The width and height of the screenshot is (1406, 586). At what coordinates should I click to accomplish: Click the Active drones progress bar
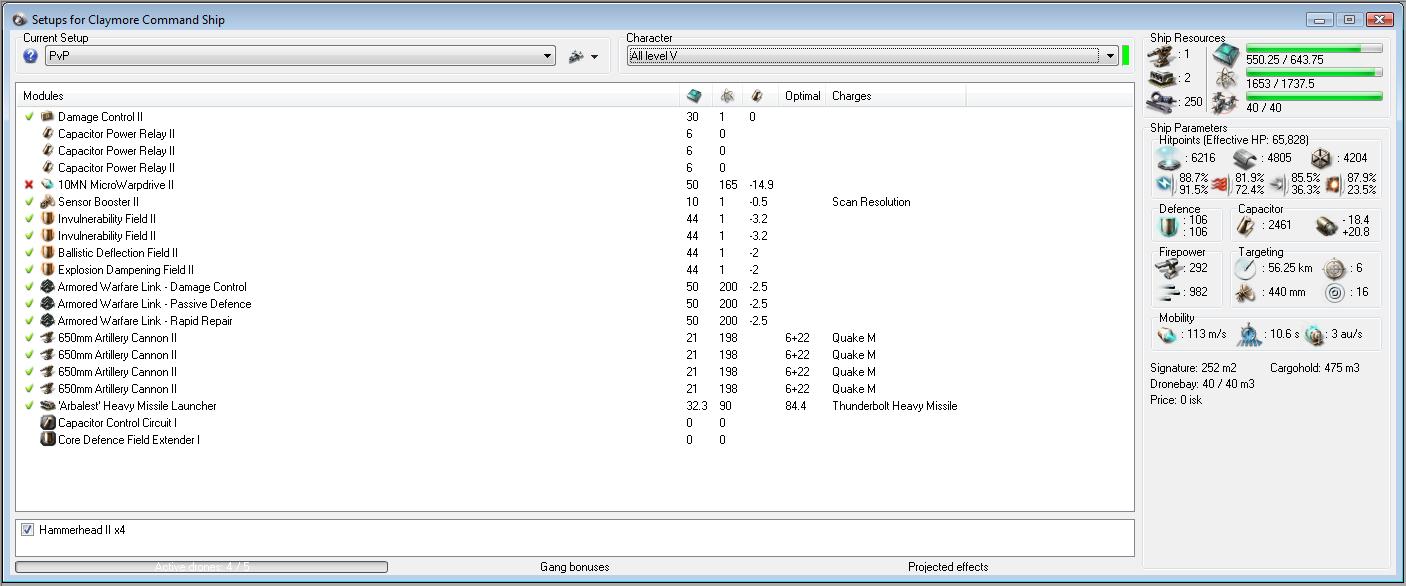[202, 567]
